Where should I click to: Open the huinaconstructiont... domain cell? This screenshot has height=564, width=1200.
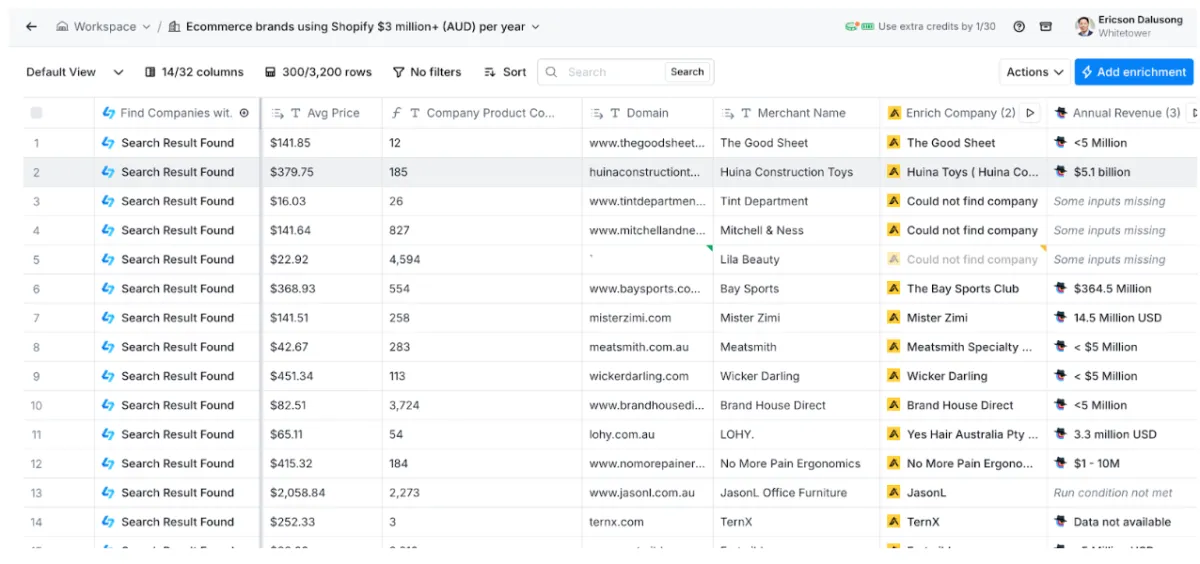click(x=647, y=172)
